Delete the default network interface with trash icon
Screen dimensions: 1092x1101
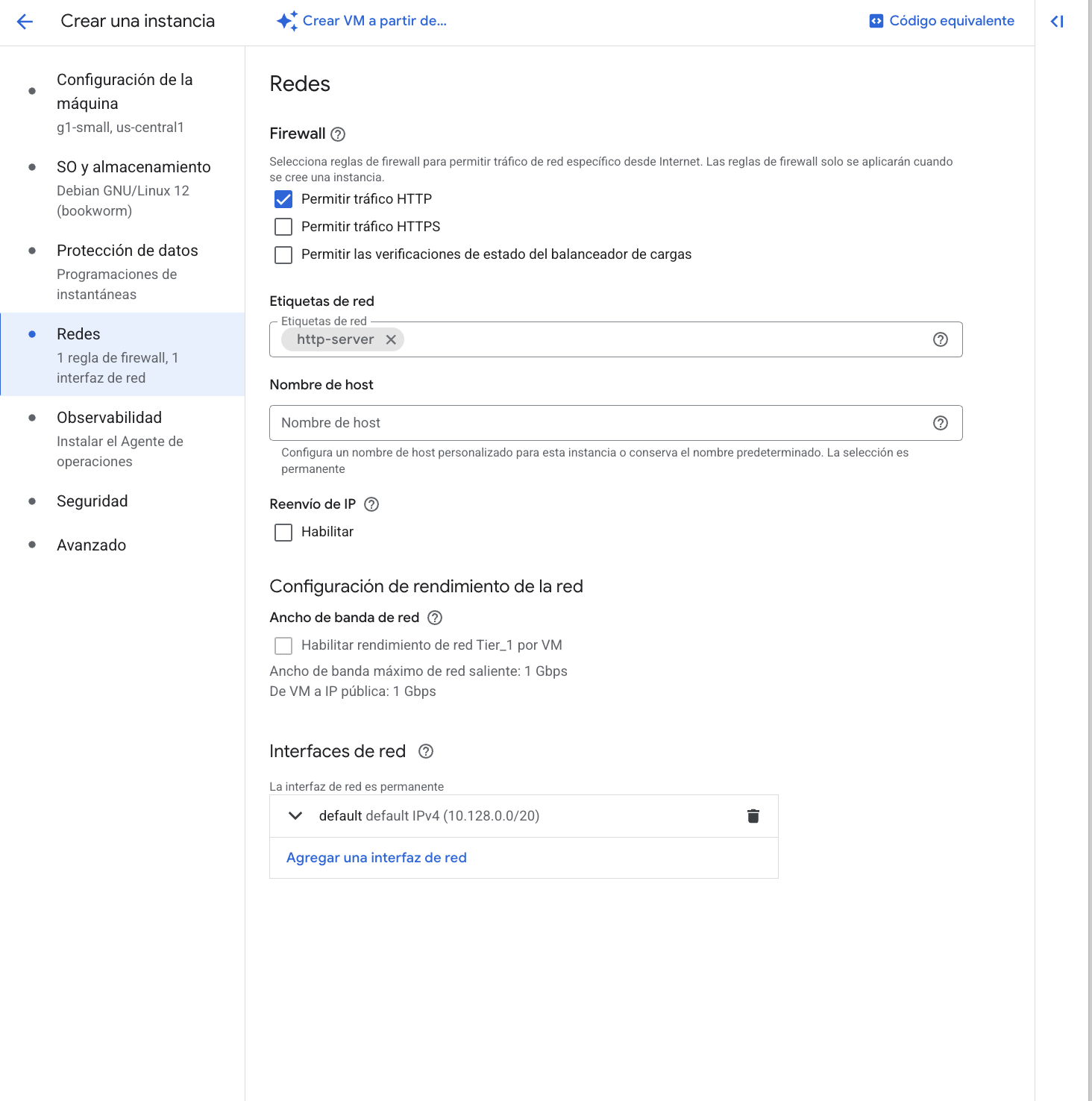tap(753, 815)
